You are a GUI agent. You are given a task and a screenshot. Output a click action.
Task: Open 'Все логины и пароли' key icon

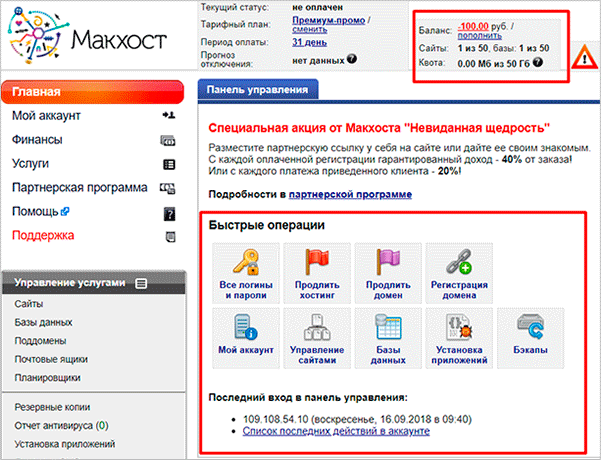pyautogui.click(x=246, y=261)
